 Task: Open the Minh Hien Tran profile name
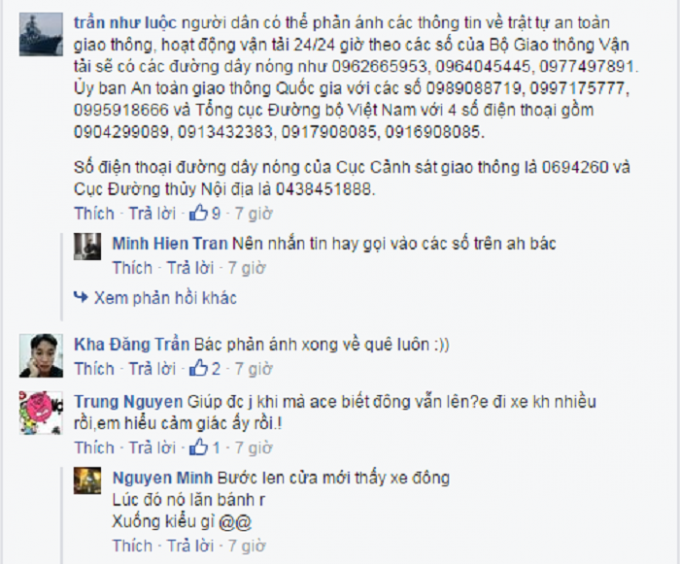170,244
